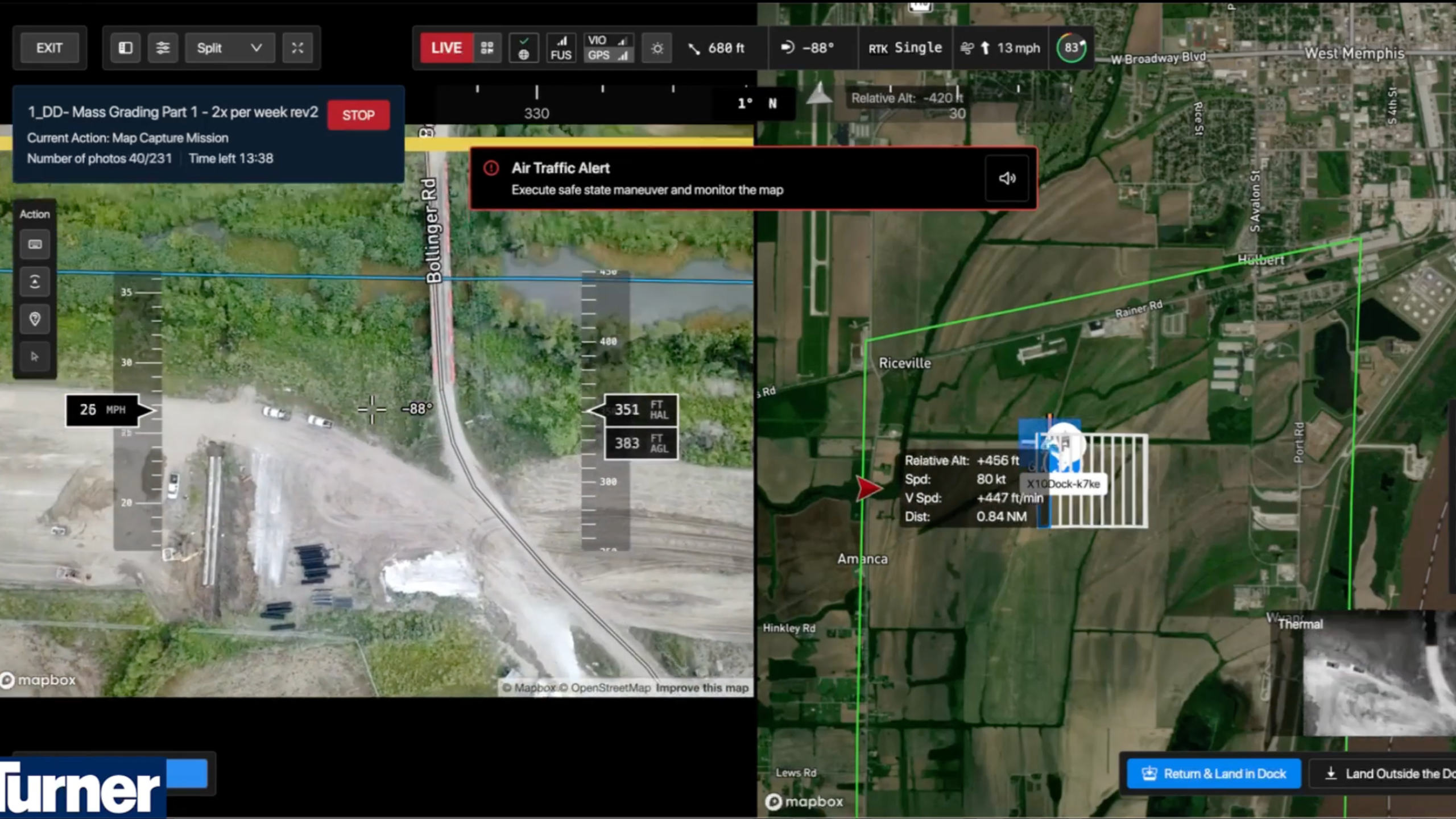Click the 13 mph wind indicator
The image size is (1456, 819).
1000,48
